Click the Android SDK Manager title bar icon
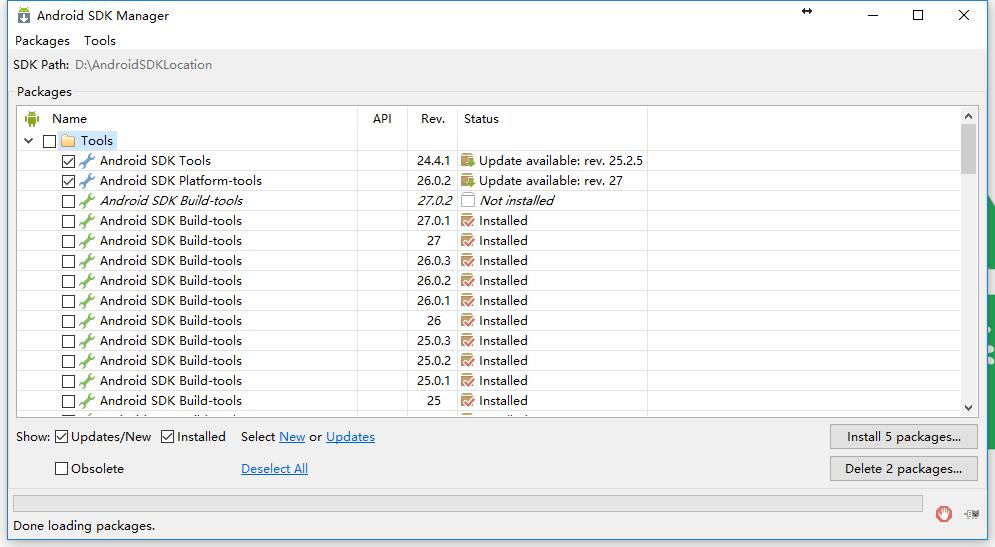This screenshot has width=995, height=547. pyautogui.click(x=23, y=15)
